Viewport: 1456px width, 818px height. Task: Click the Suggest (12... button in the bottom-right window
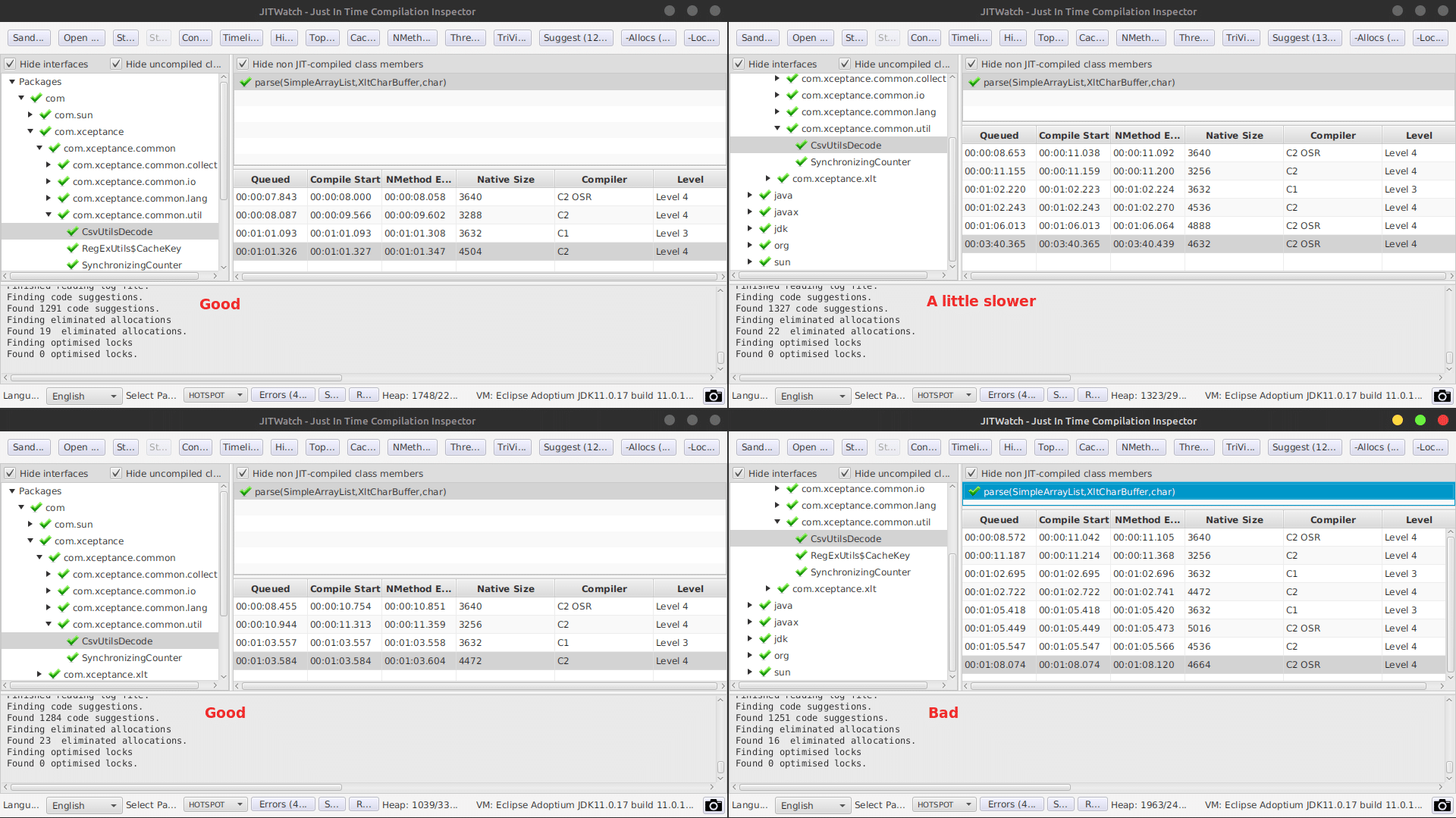point(1304,447)
